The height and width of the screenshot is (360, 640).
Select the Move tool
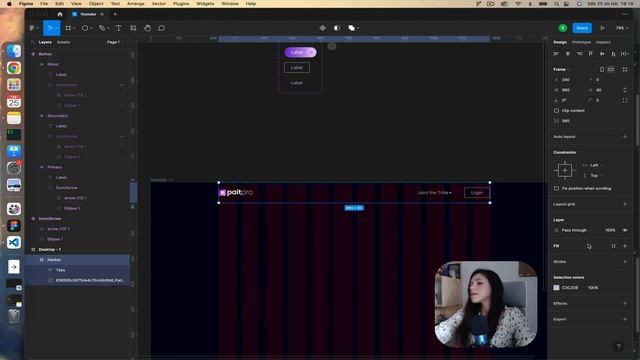[50, 28]
